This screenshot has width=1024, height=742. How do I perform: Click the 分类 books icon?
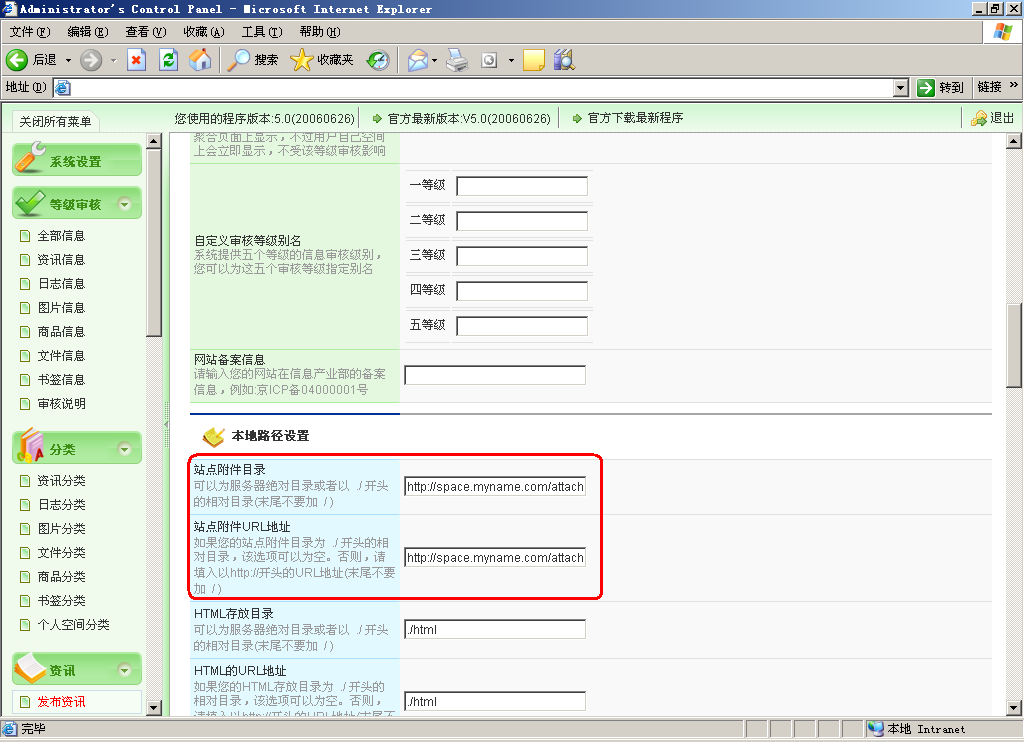tap(30, 445)
